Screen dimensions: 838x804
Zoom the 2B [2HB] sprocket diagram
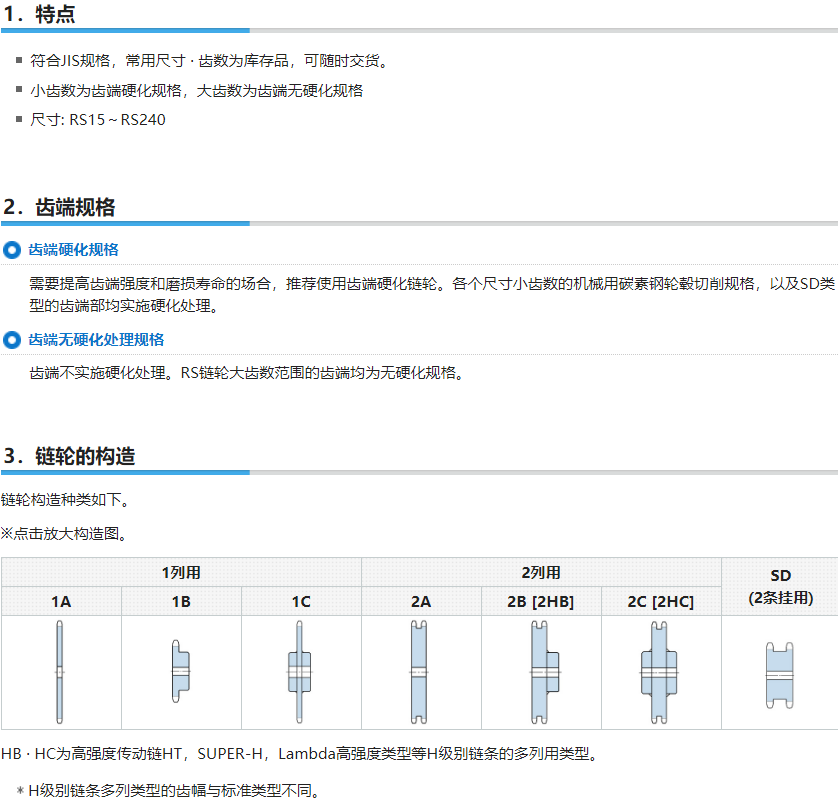540,672
